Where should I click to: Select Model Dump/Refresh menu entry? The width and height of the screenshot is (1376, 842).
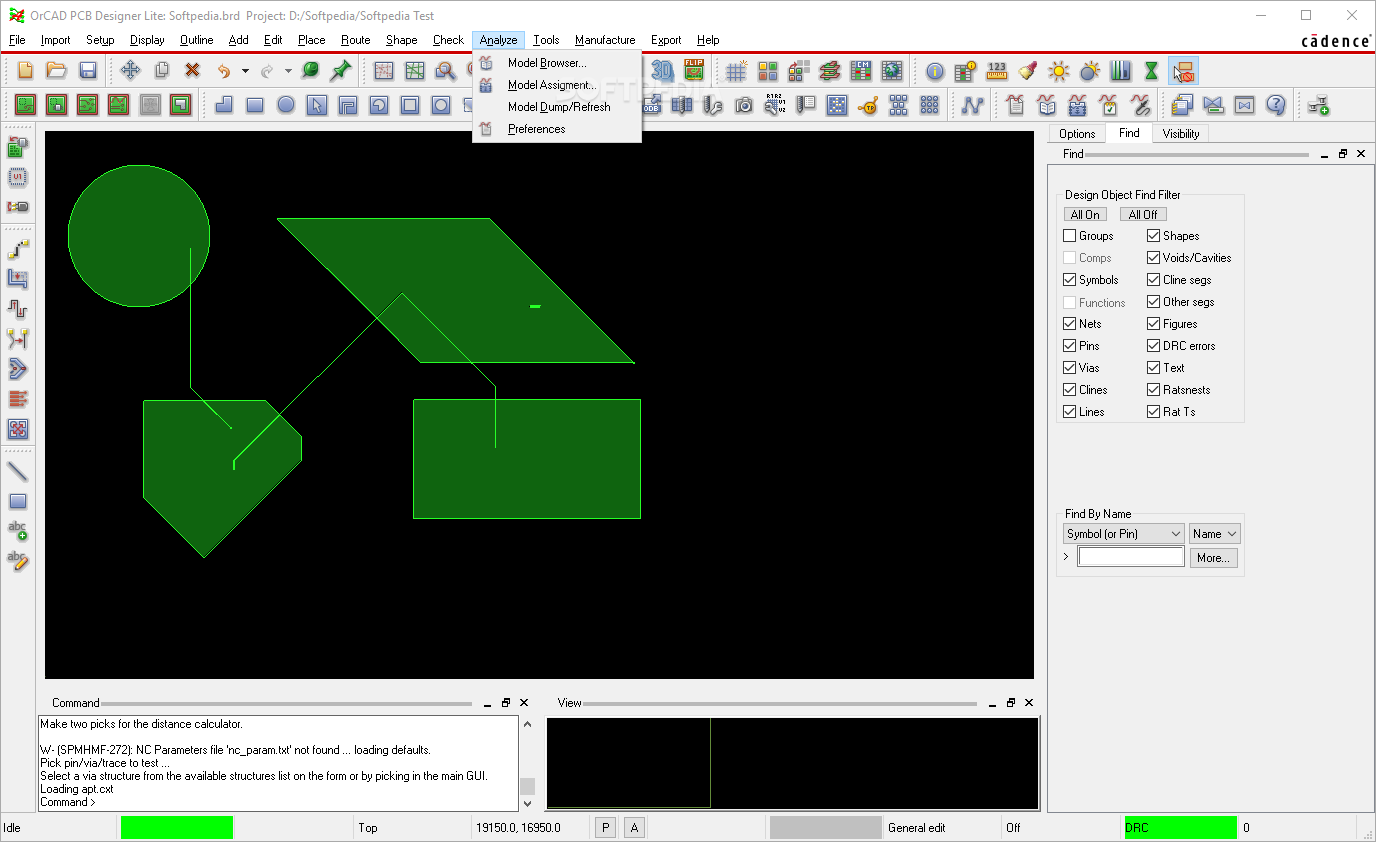(x=559, y=107)
